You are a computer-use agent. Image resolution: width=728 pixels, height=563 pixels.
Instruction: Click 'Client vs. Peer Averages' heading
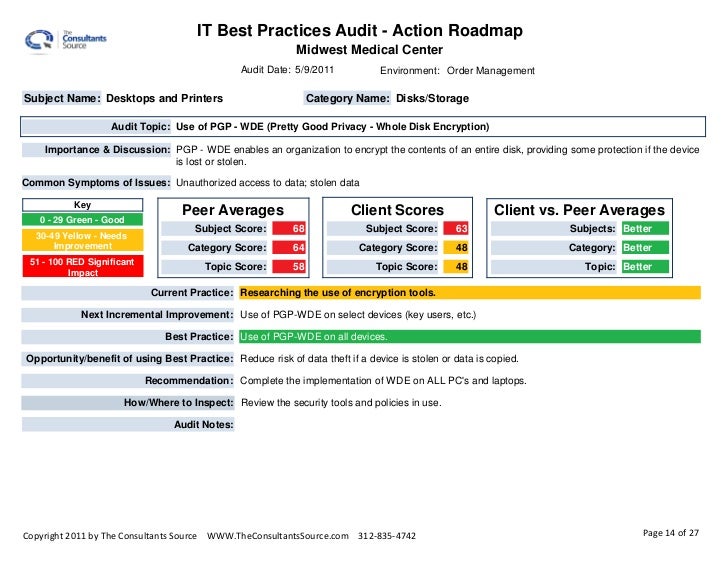point(579,210)
